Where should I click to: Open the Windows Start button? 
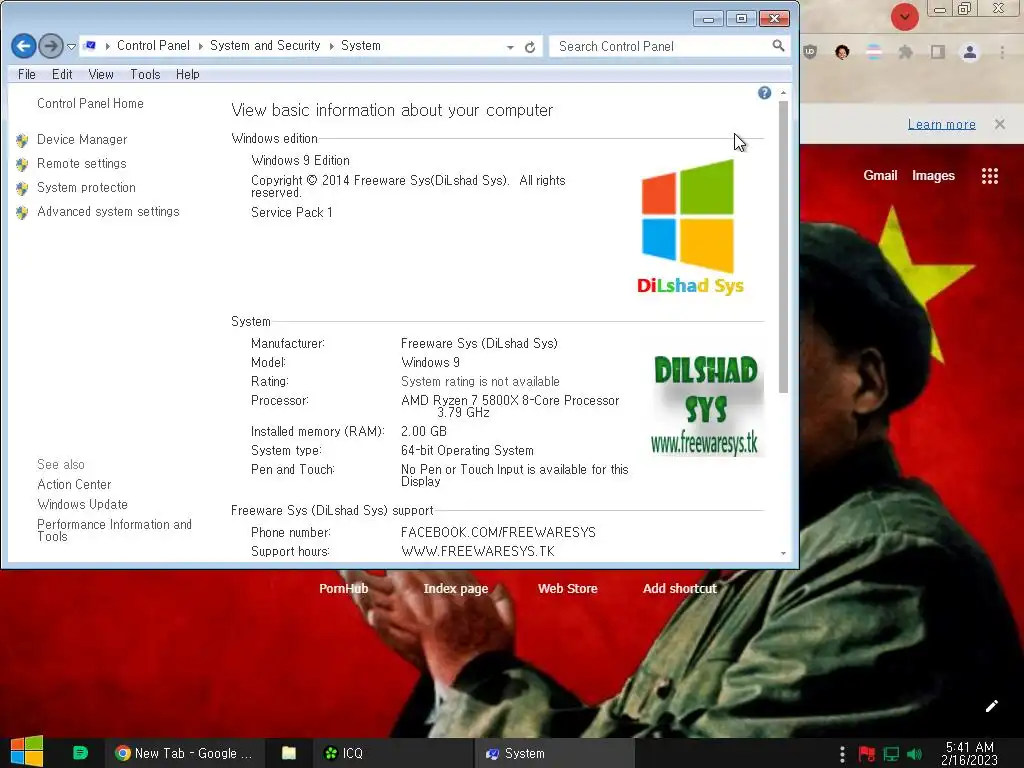(27, 752)
